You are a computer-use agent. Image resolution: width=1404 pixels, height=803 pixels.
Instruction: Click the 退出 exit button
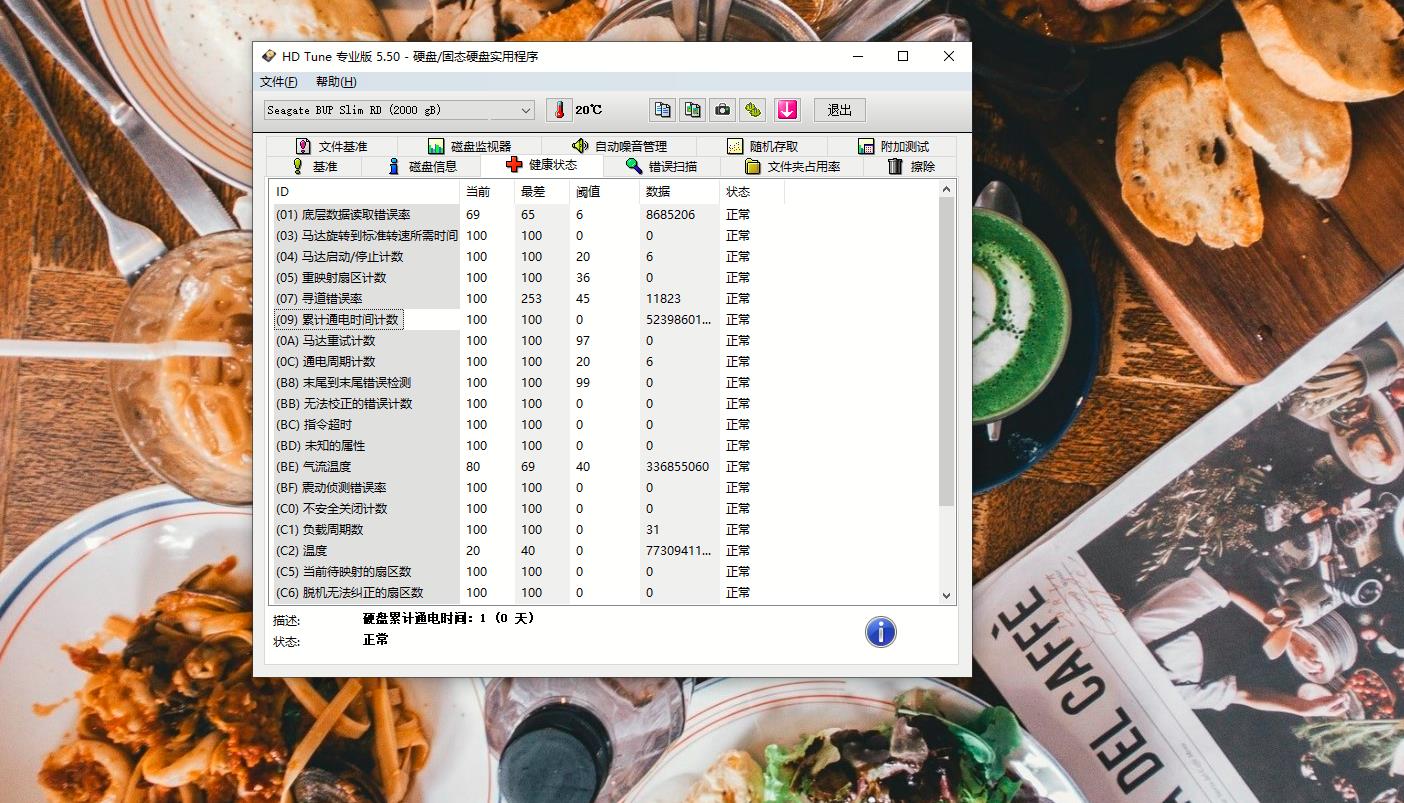839,109
